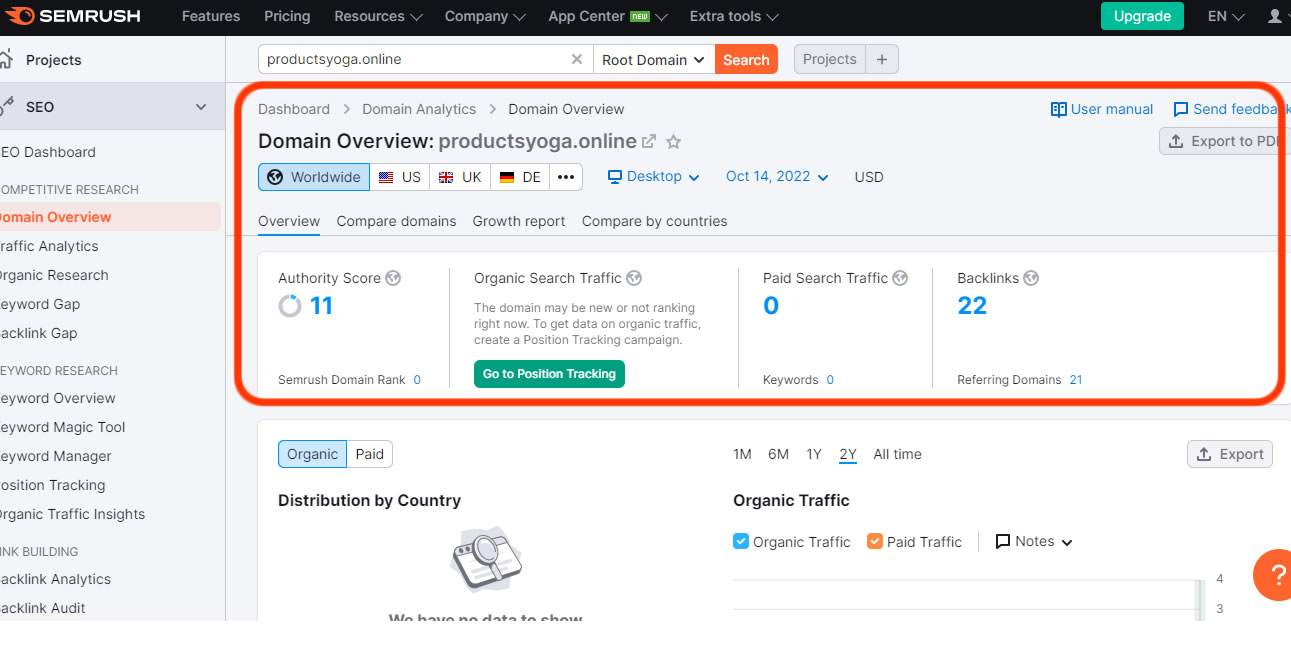Screen dimensions: 1291x658
Task: Switch to Growth report tab
Action: [x=519, y=221]
